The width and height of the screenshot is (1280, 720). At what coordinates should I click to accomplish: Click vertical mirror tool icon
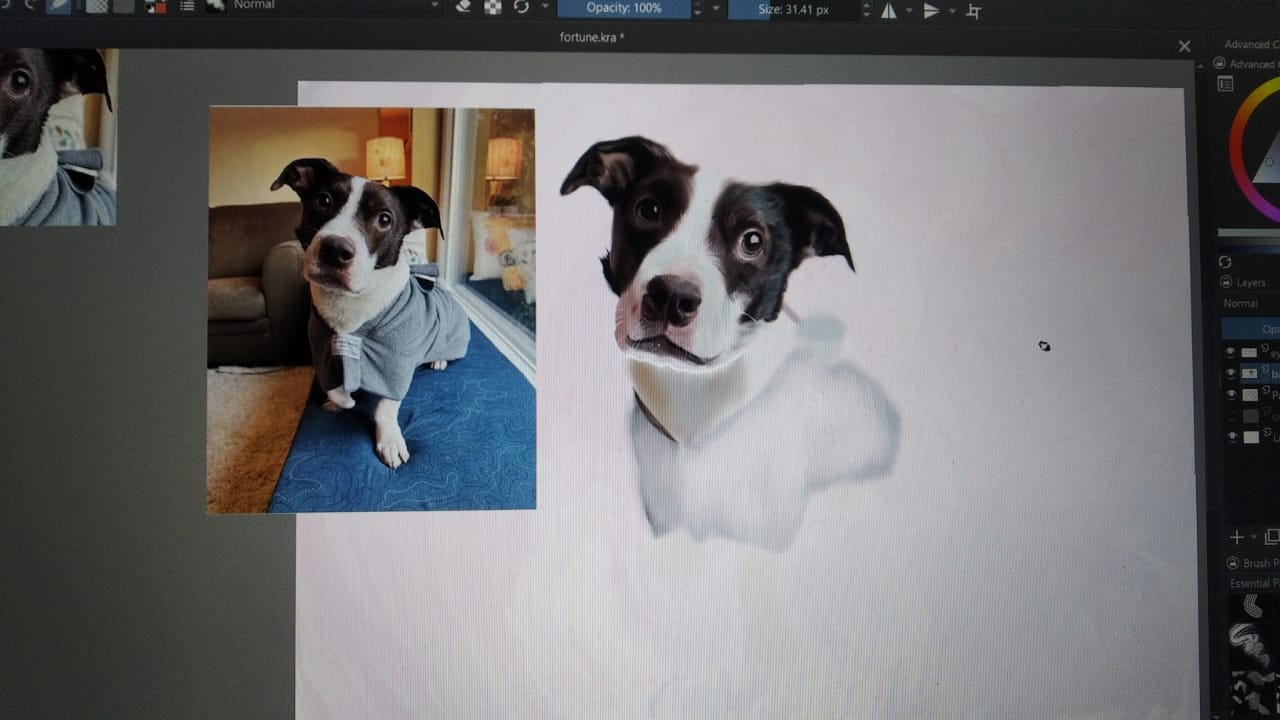pos(931,11)
